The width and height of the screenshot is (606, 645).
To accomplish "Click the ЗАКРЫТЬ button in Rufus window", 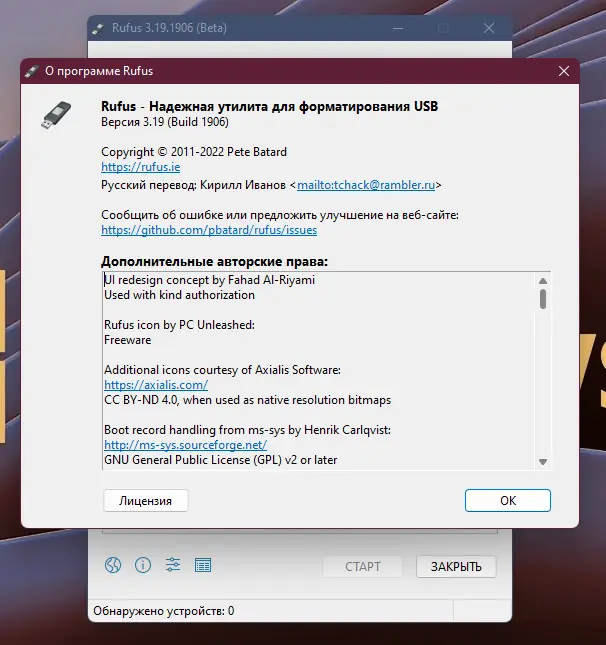I will 456,567.
